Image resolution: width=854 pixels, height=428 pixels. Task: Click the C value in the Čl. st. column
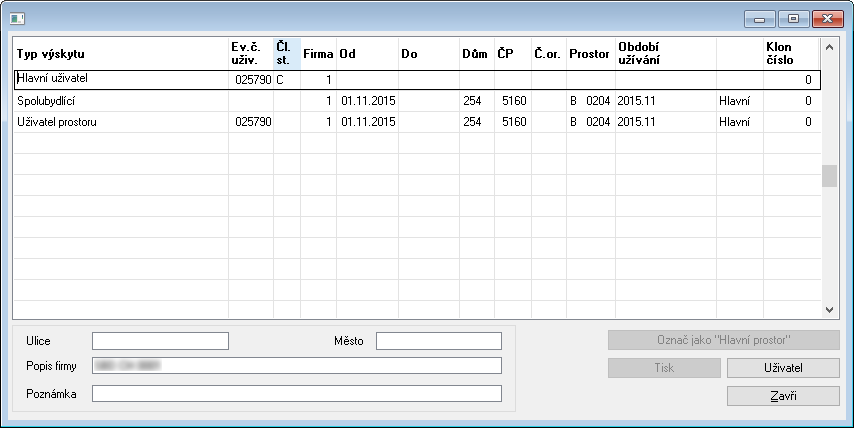click(280, 80)
